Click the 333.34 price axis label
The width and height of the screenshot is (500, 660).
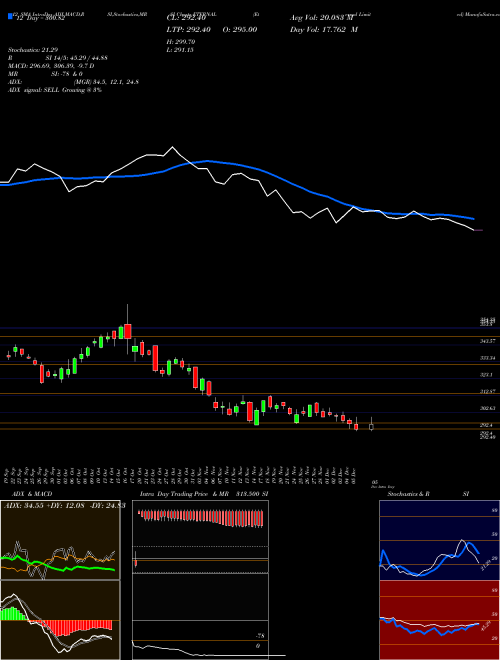click(x=487, y=358)
